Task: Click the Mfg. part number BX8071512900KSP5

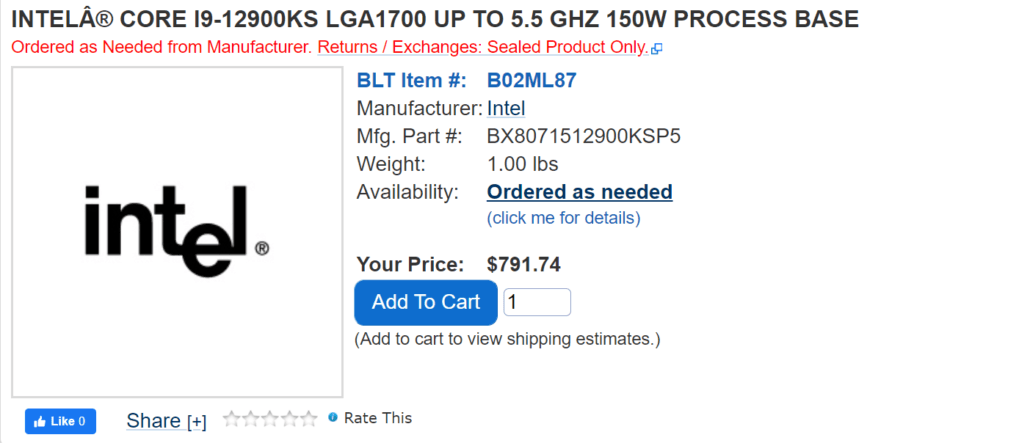Action: pos(583,136)
